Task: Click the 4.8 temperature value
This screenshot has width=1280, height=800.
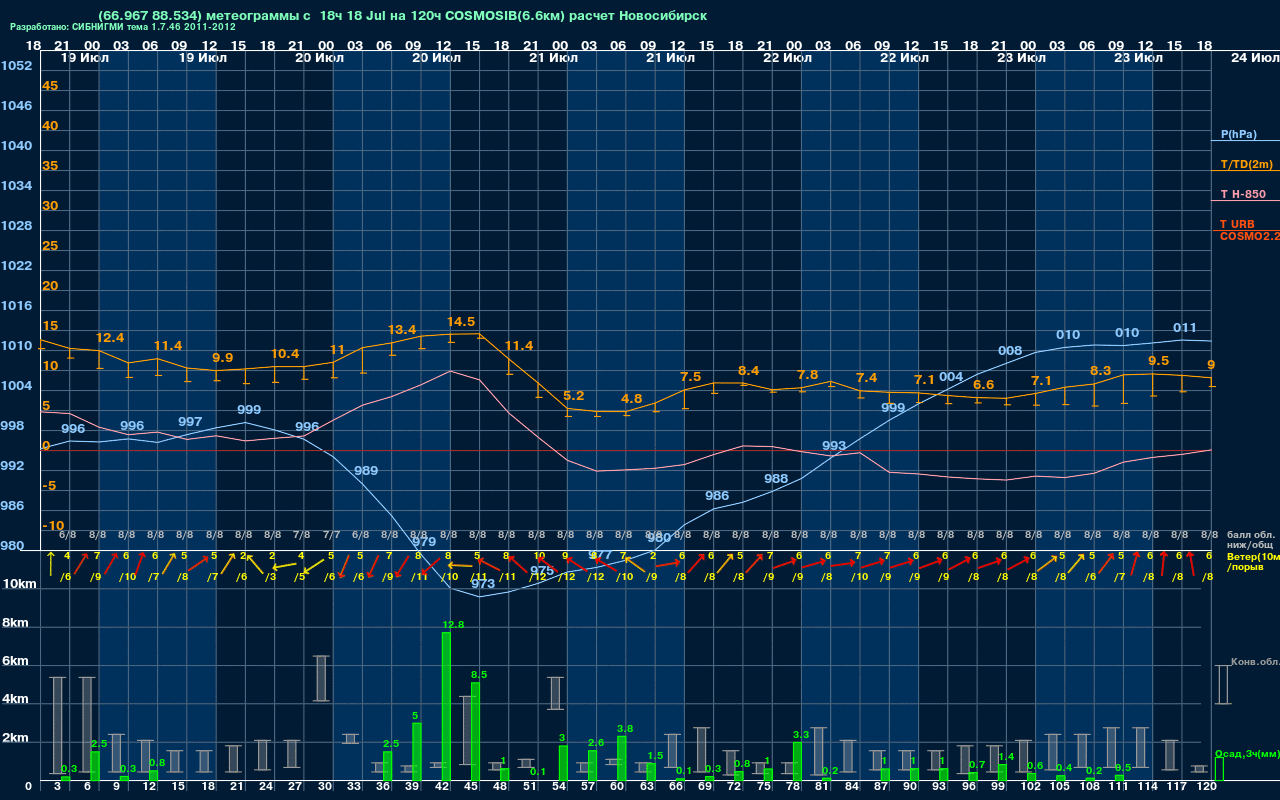Action: click(632, 398)
